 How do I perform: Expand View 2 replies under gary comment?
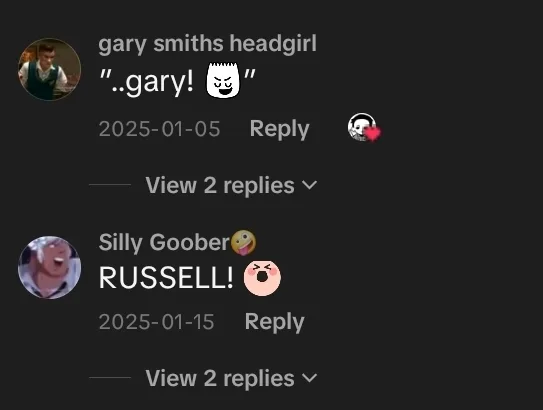[231, 185]
